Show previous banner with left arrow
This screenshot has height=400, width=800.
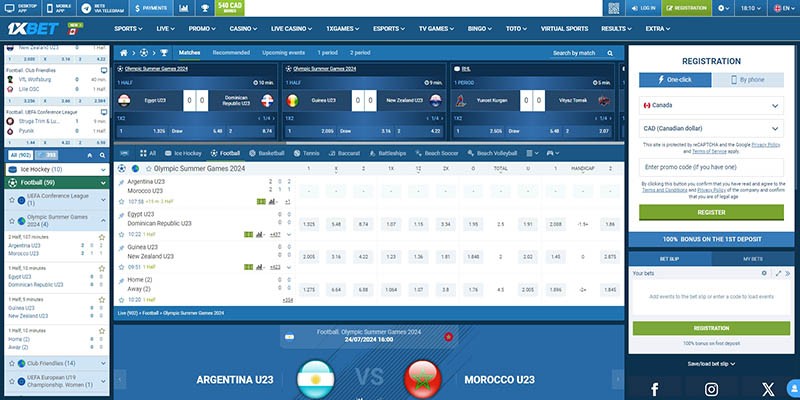120,380
